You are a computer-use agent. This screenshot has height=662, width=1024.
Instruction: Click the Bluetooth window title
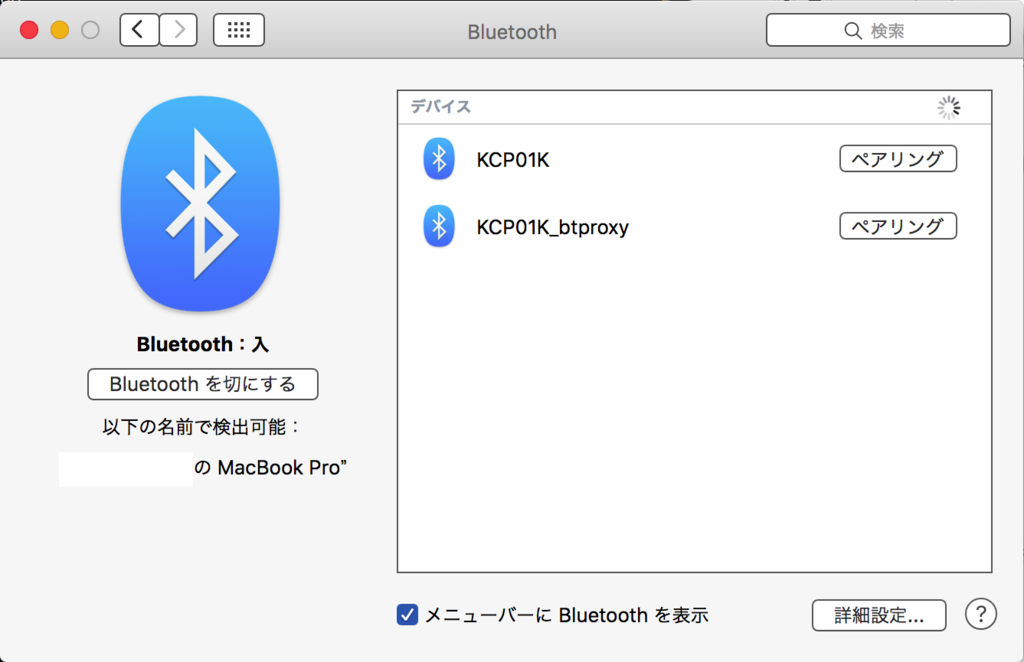tap(512, 31)
